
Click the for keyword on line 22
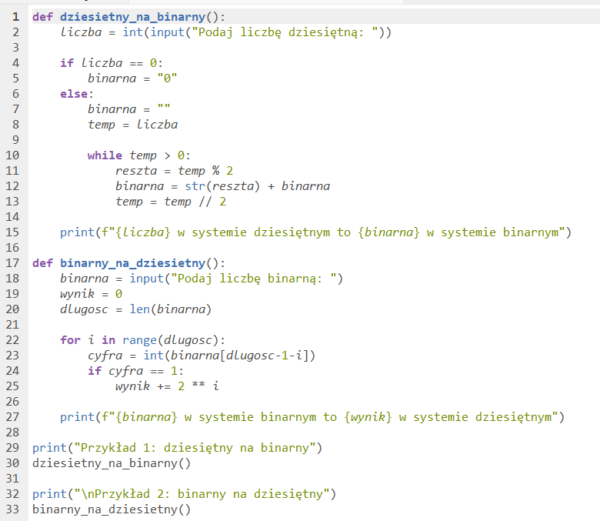tap(70, 340)
